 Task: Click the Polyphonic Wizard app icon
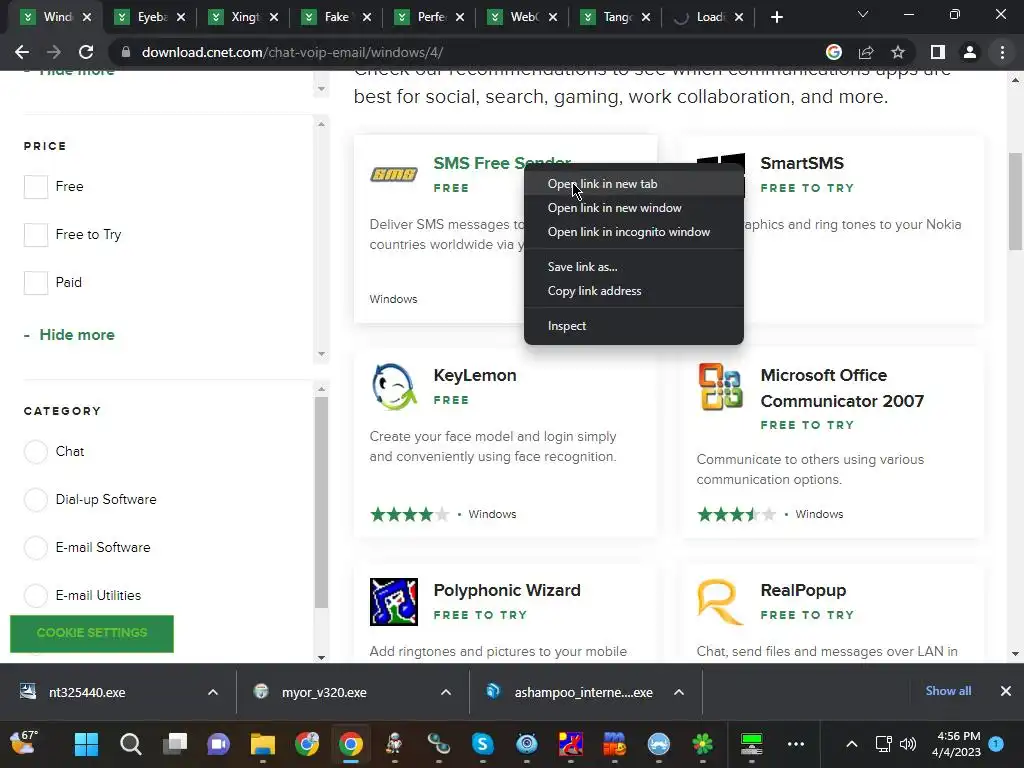[x=394, y=601]
